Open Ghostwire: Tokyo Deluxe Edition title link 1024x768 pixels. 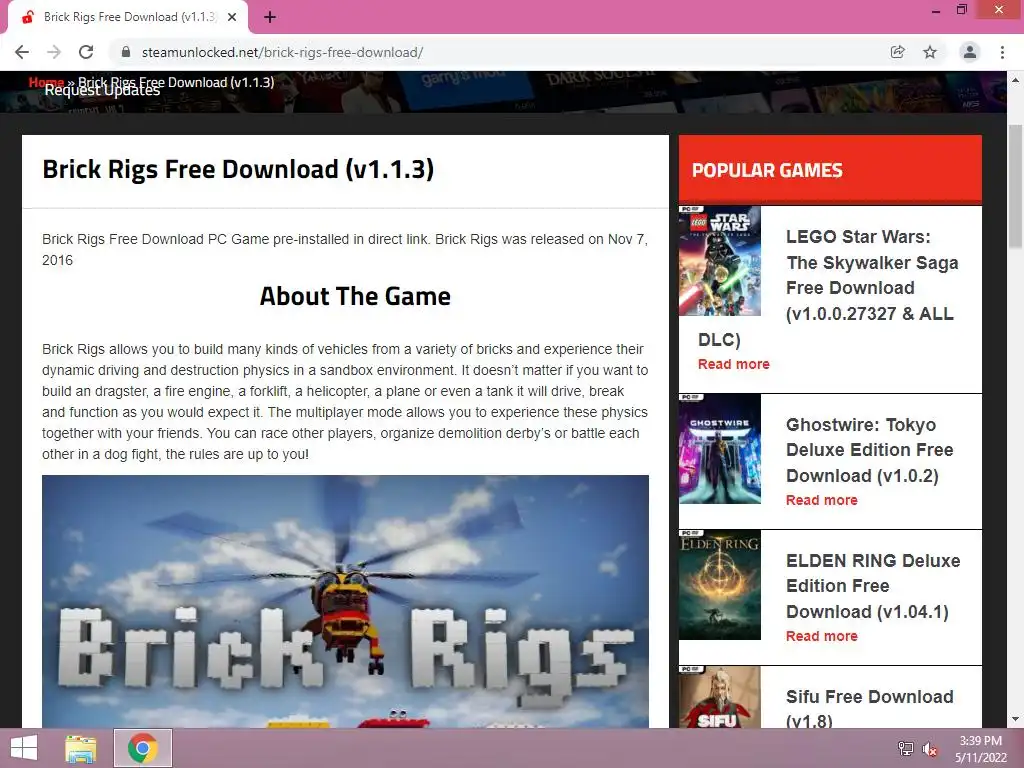tap(869, 450)
